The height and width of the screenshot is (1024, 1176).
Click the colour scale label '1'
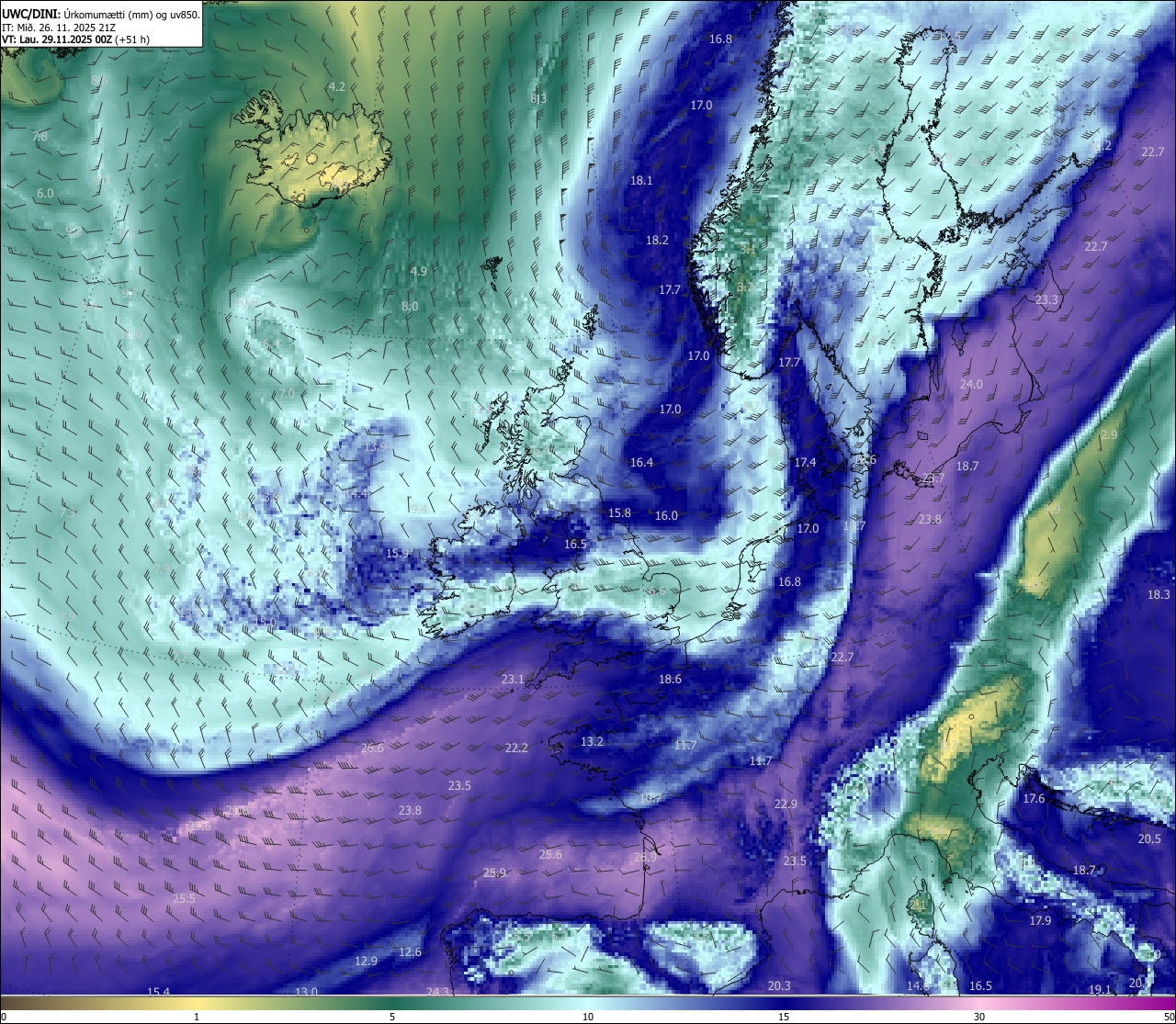point(197,1017)
